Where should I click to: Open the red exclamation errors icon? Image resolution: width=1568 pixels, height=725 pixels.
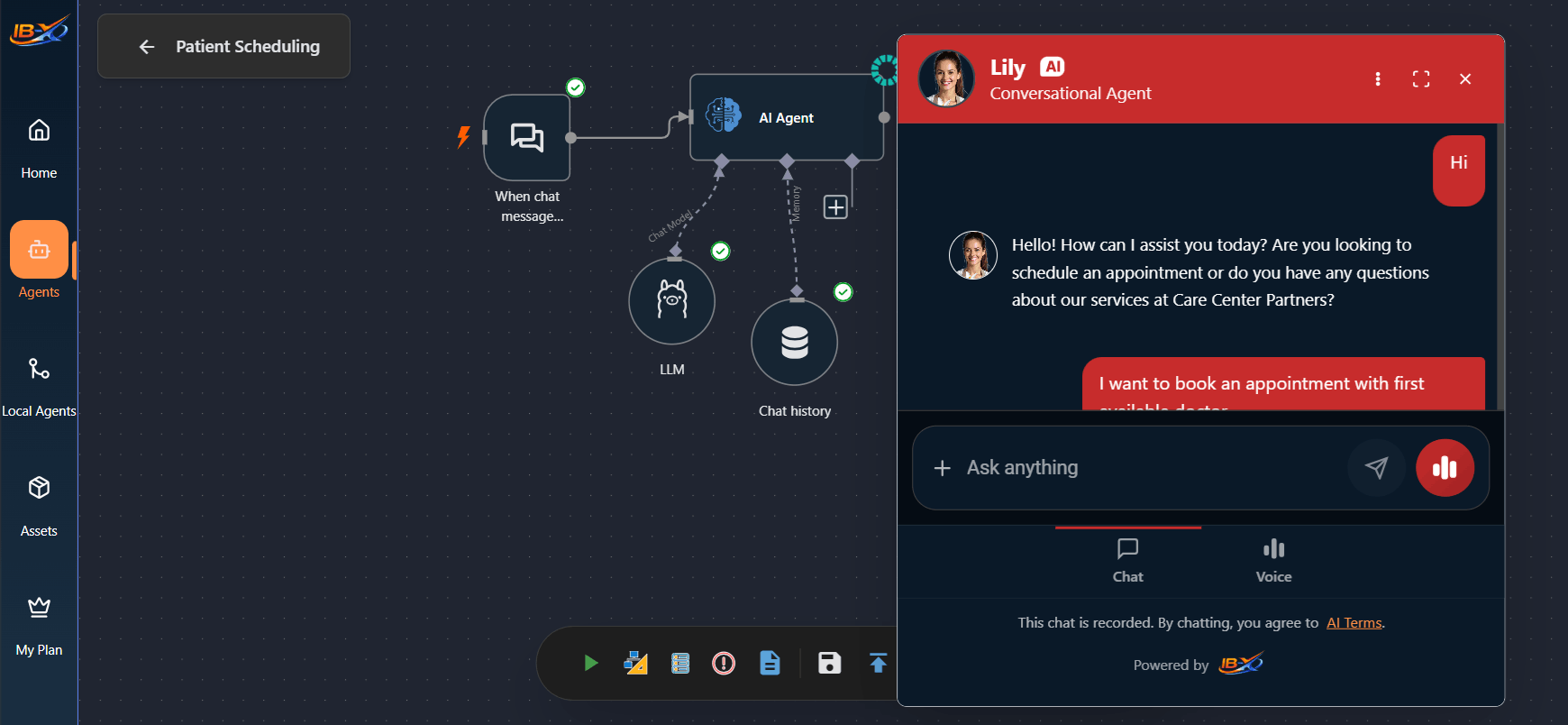point(724,664)
